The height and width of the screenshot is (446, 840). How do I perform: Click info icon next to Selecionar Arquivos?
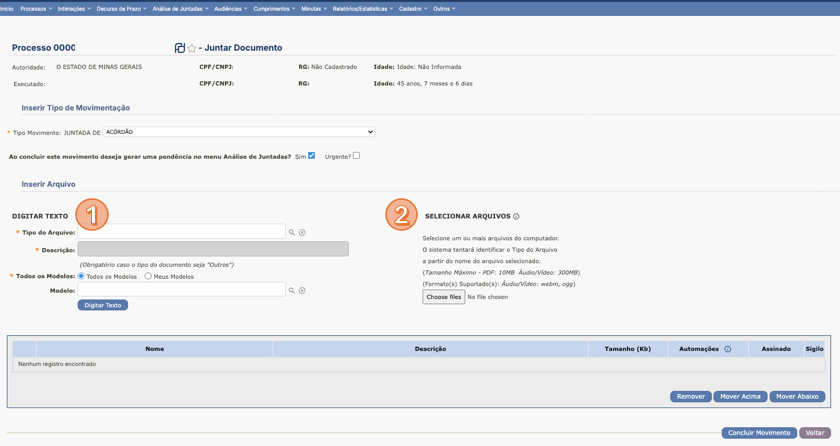pyautogui.click(x=516, y=216)
